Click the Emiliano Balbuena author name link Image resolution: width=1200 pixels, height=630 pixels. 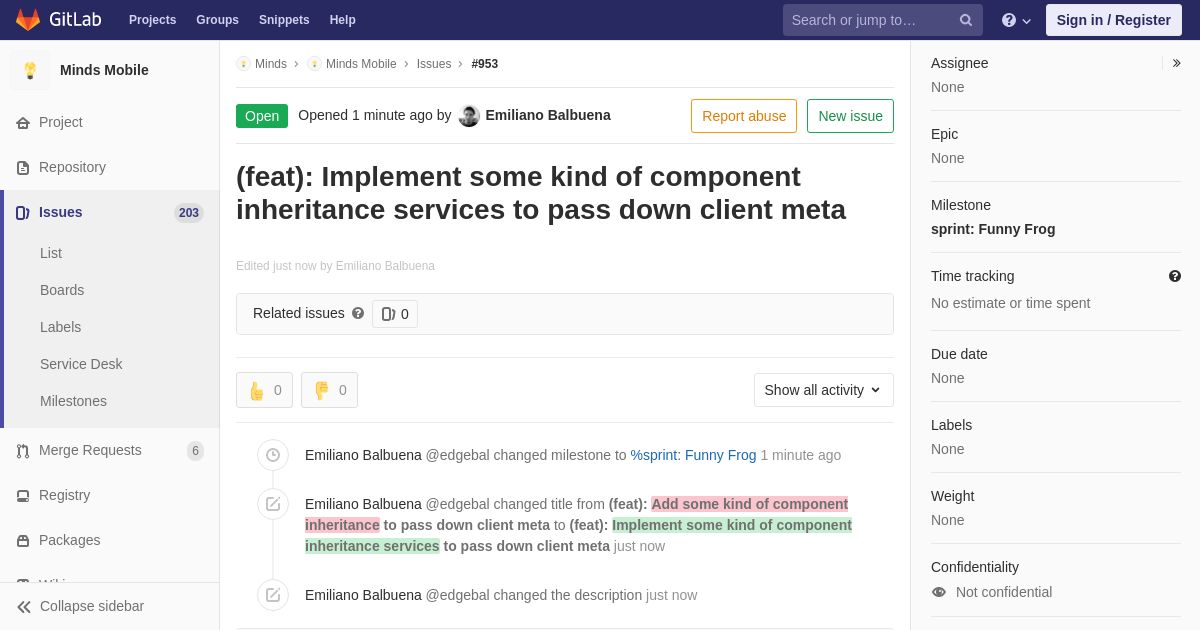tap(548, 115)
